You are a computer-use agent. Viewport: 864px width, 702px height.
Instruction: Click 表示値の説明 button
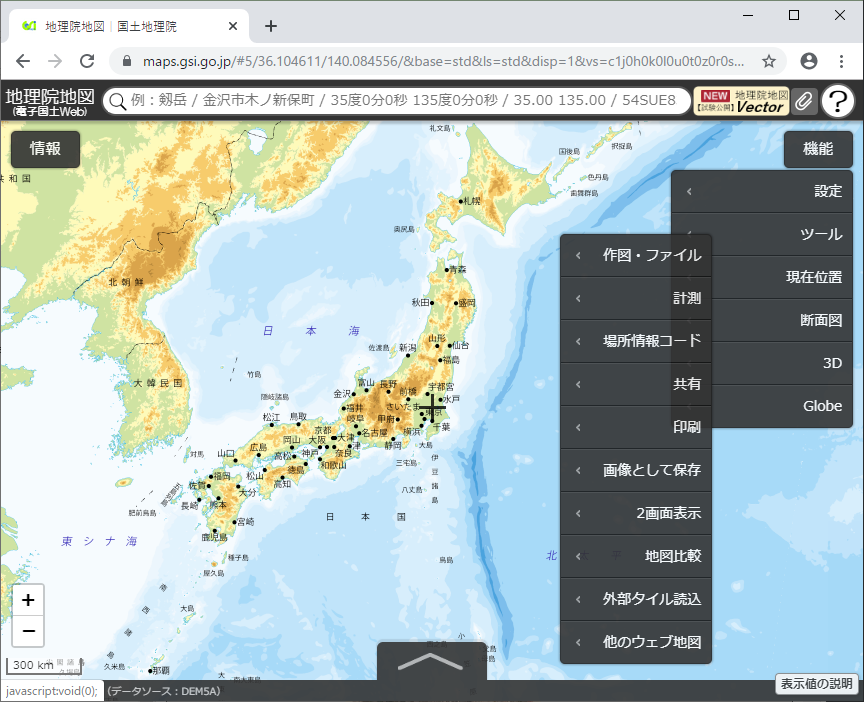coord(816,683)
